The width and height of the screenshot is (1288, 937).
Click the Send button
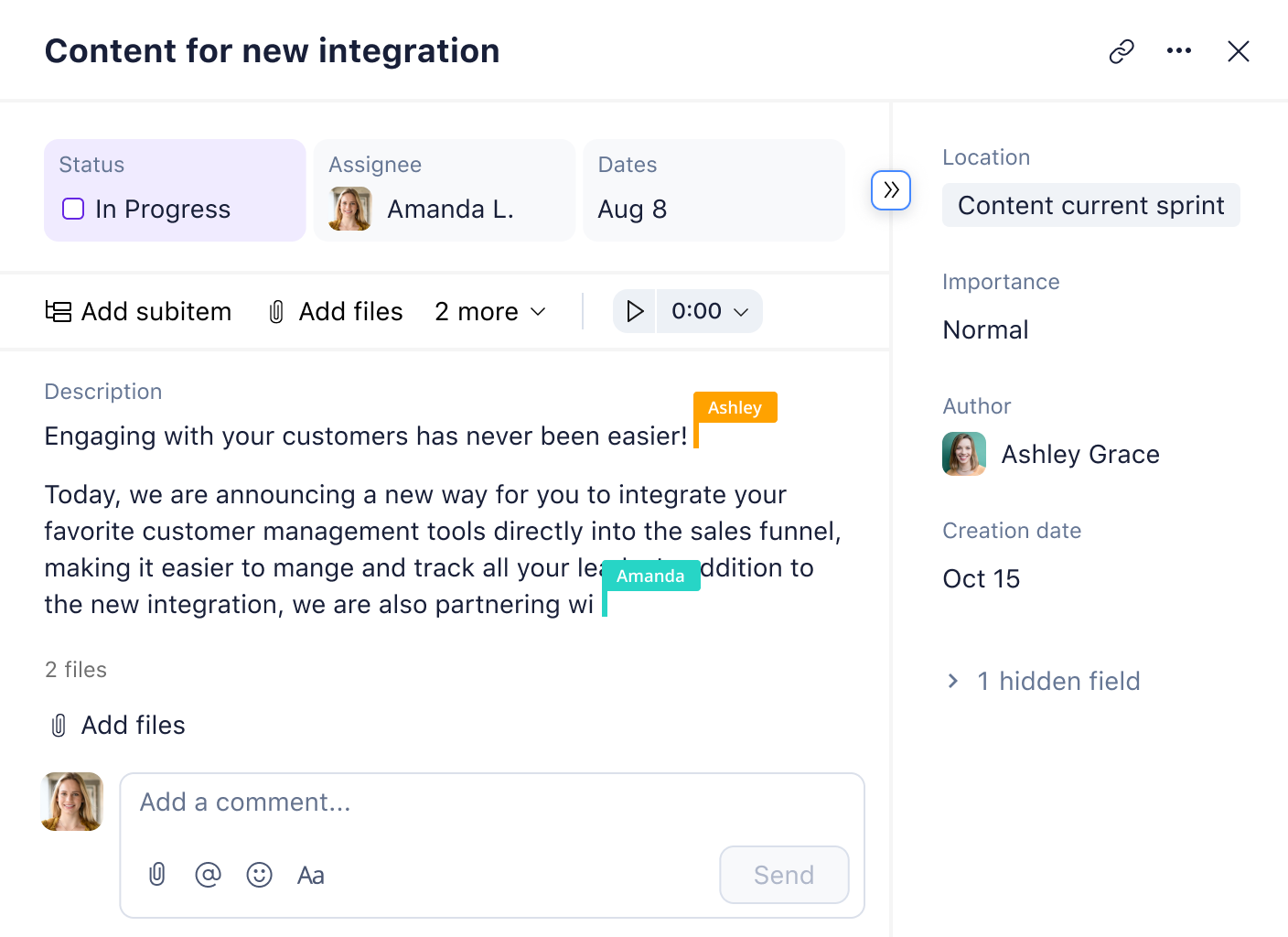pyautogui.click(x=783, y=875)
